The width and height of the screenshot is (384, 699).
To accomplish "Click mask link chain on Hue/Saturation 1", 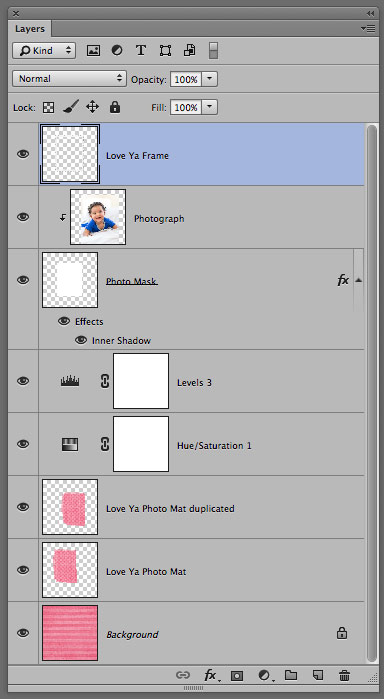I will point(104,444).
